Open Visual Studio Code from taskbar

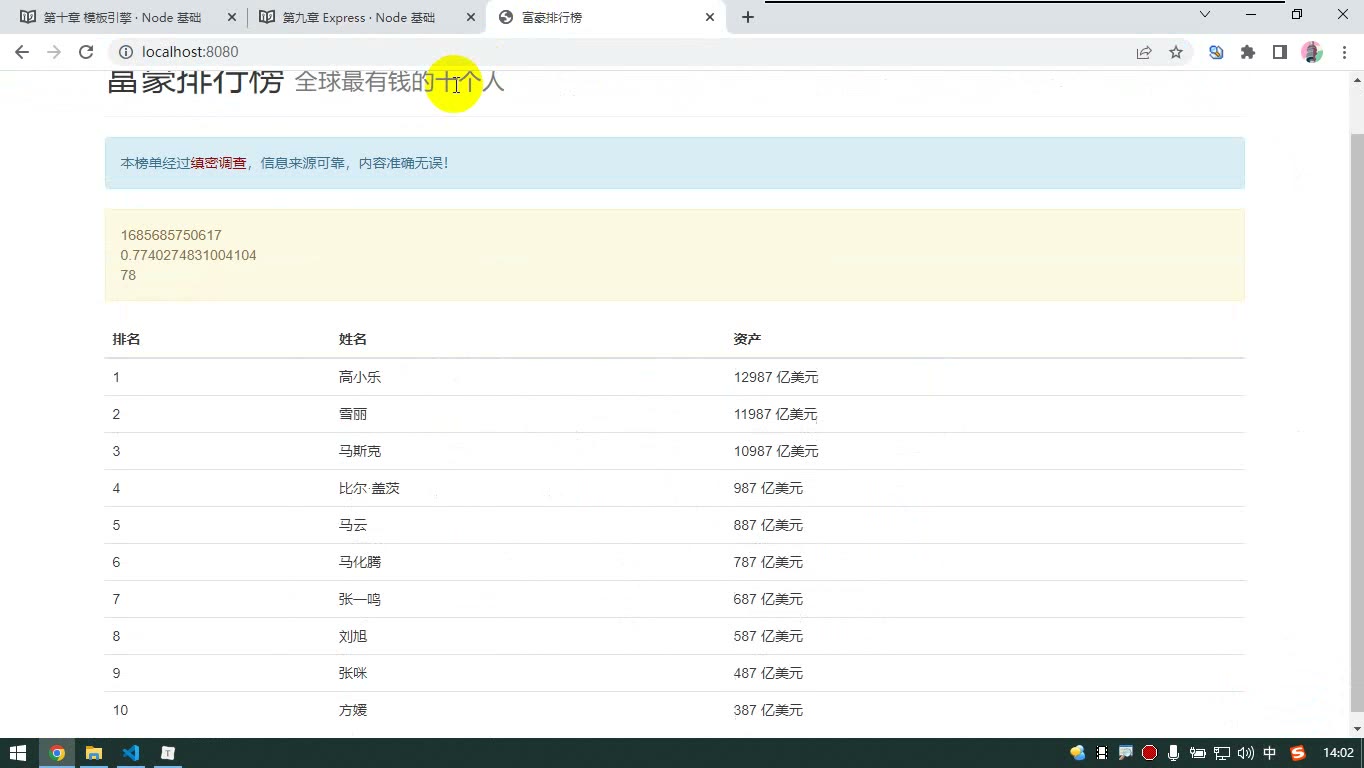[x=131, y=753]
